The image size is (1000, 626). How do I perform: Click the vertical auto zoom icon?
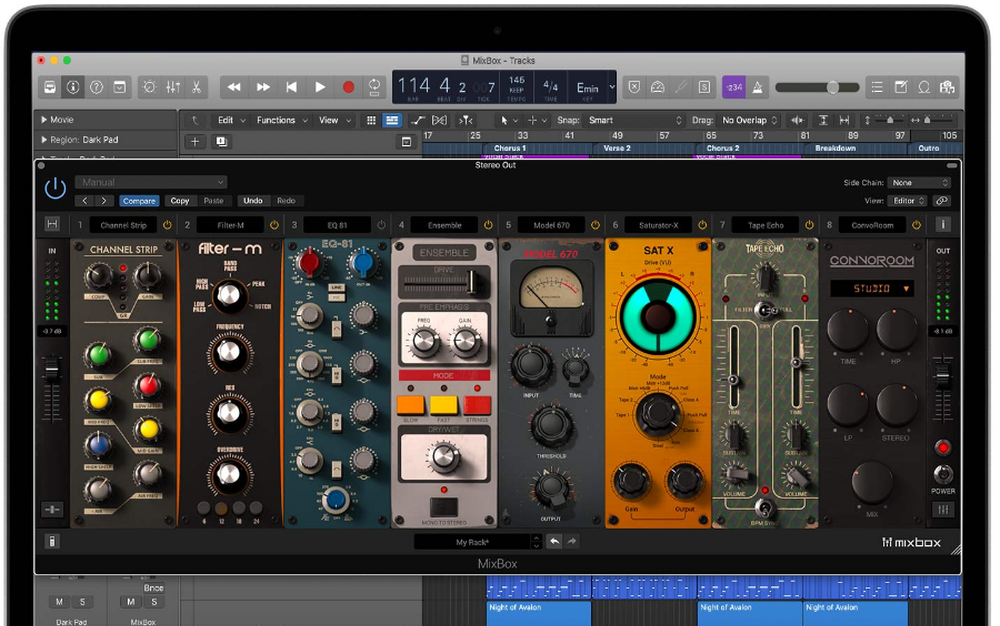pyautogui.click(x=823, y=120)
